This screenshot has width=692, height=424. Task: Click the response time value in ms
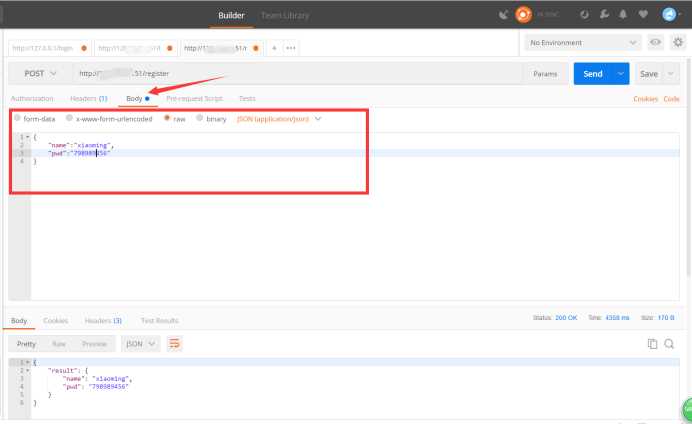tap(617, 318)
